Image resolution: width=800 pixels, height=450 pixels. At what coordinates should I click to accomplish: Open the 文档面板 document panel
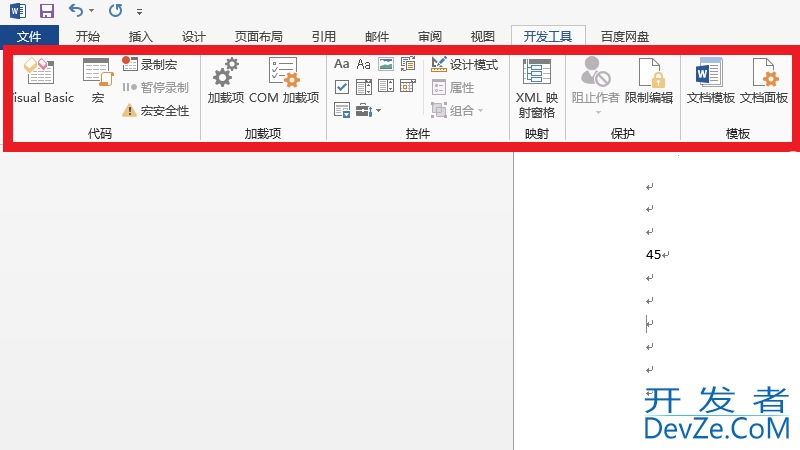pyautogui.click(x=764, y=81)
